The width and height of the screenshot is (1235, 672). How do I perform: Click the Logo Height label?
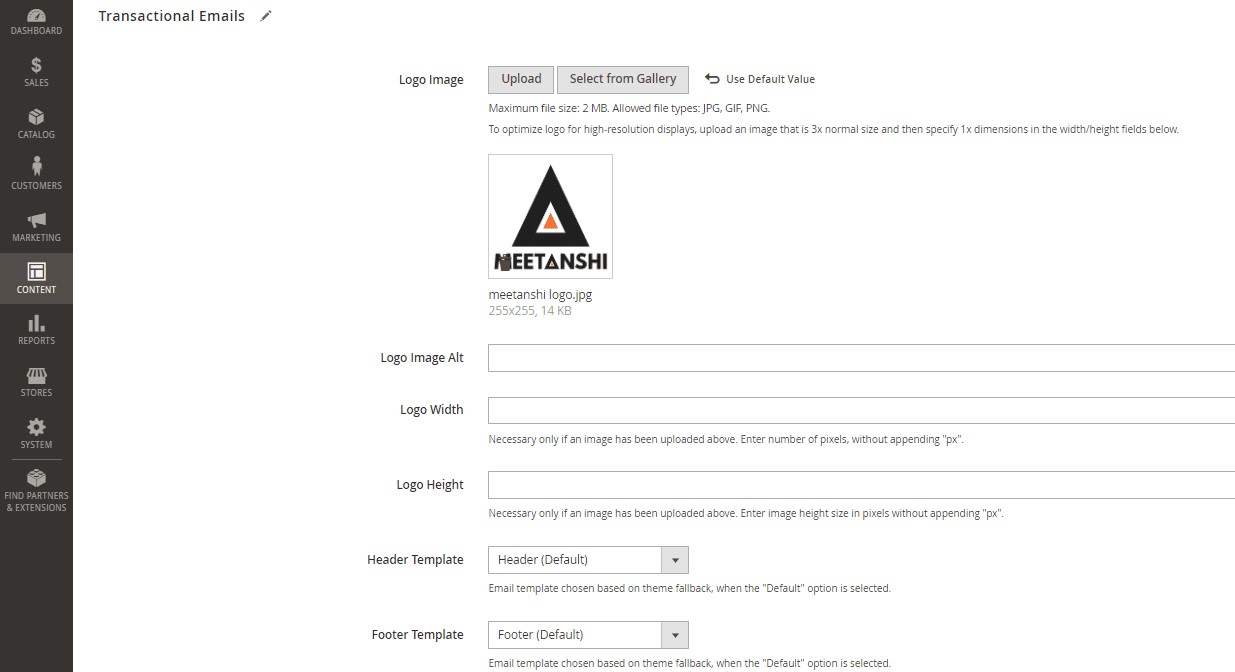tap(430, 485)
